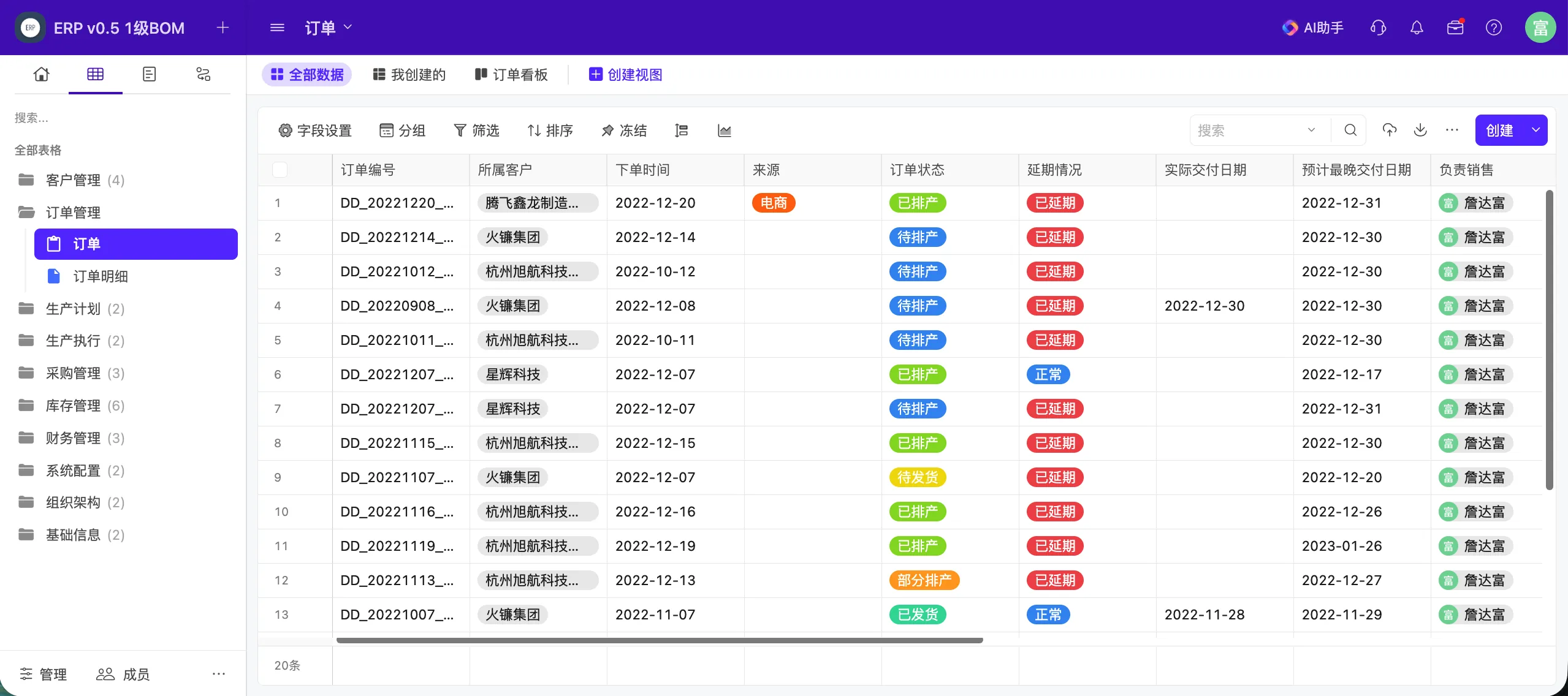Open the 创建 button dropdown arrow
The image size is (1568, 696).
click(1536, 130)
